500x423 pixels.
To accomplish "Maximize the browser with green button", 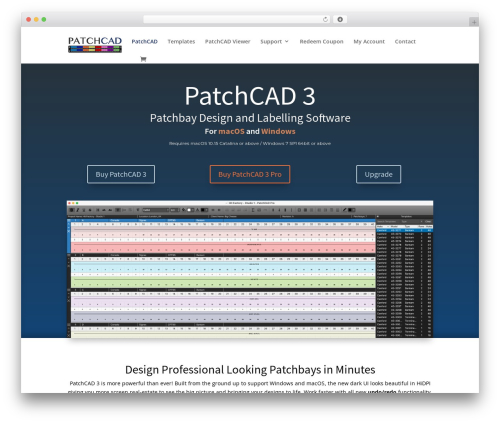I will [44, 20].
